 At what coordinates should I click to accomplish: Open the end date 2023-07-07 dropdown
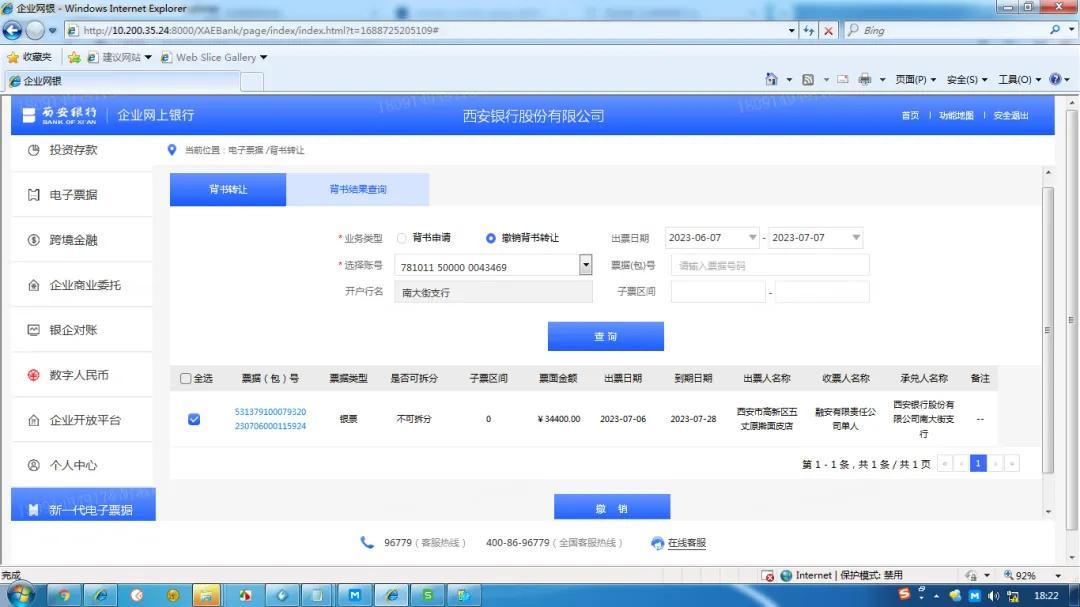[855, 237]
